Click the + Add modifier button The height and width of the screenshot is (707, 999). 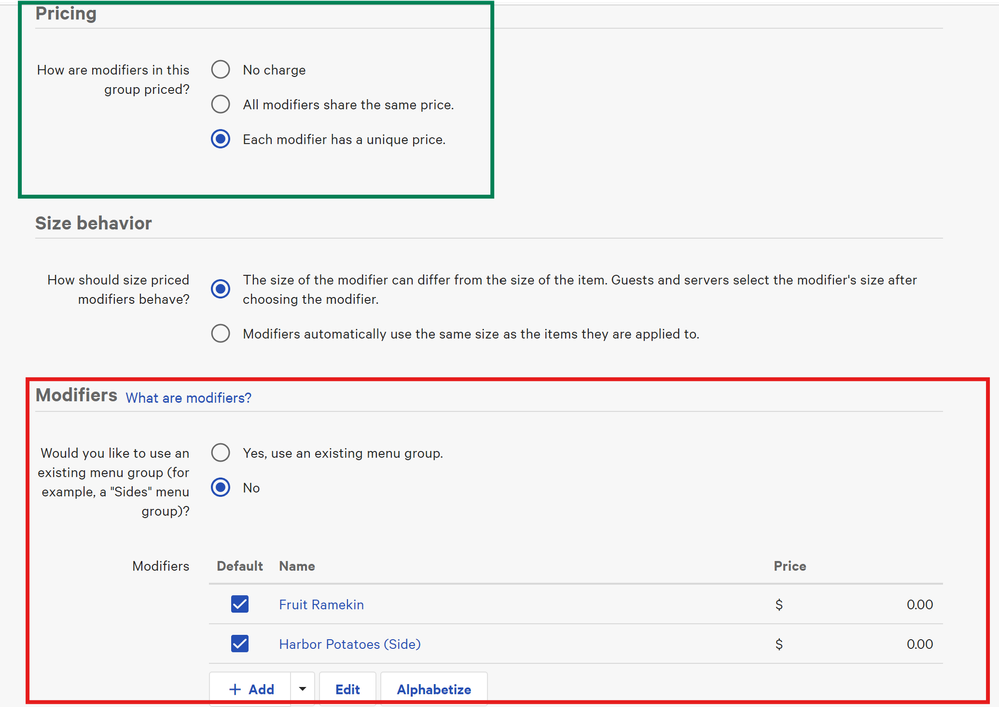tap(251, 689)
